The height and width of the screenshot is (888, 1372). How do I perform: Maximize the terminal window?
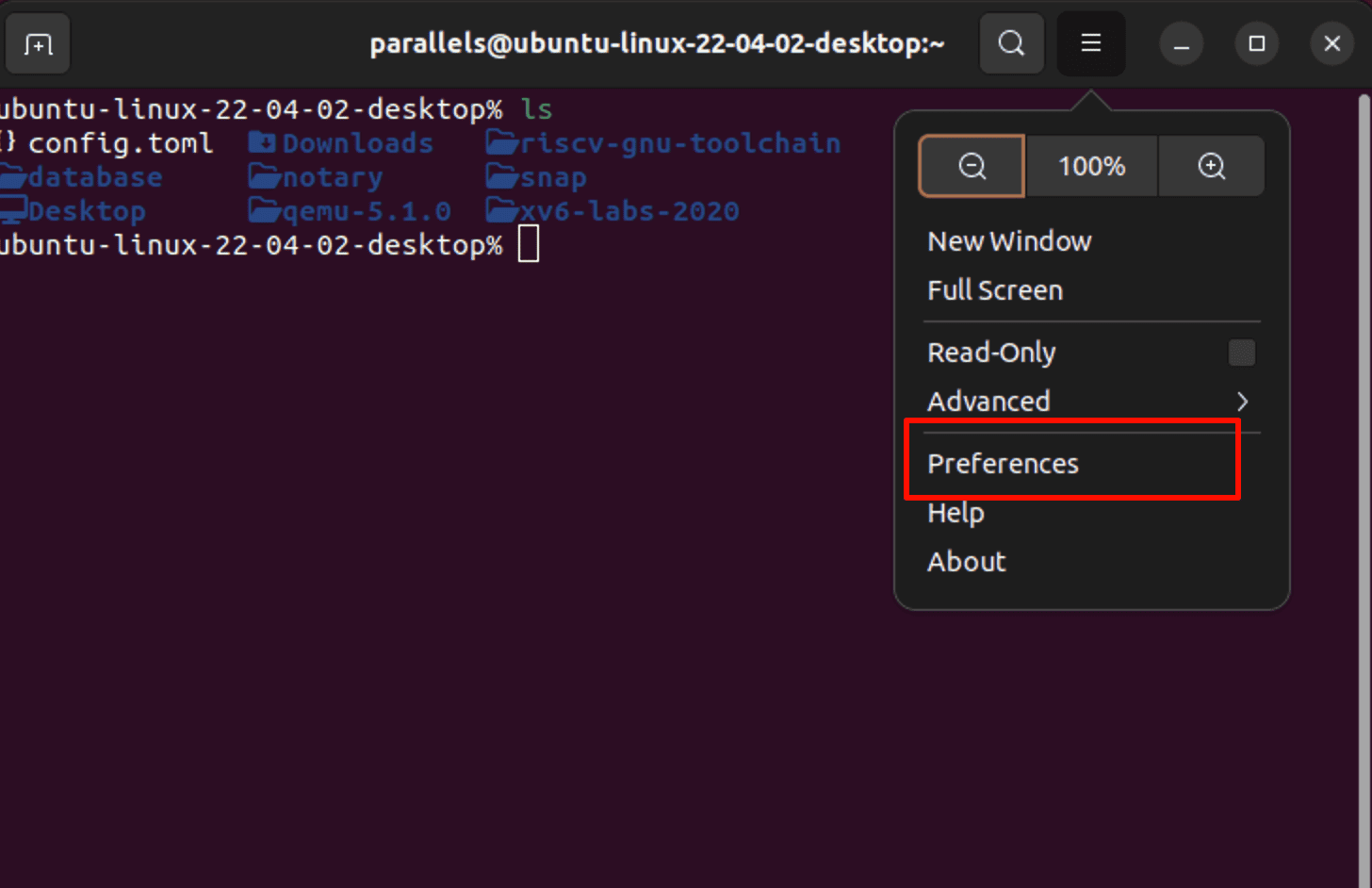(1256, 44)
